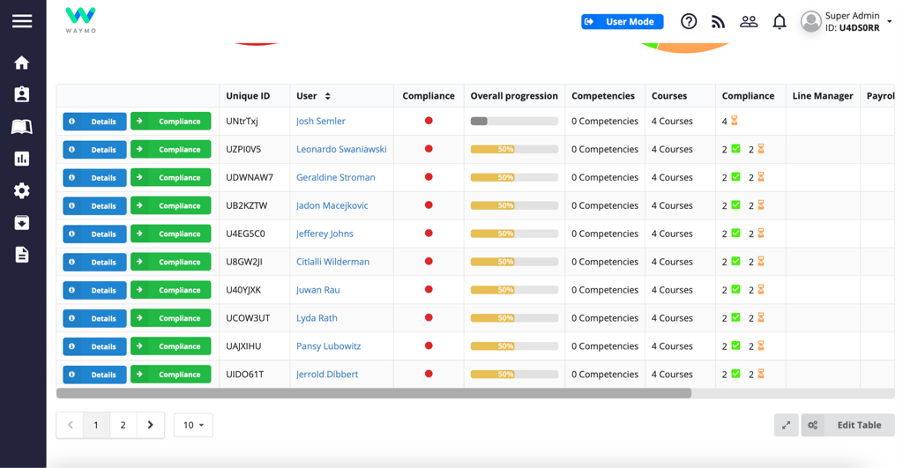Open the ID badge sidebar icon
The width and height of the screenshot is (904, 468).
[22, 95]
